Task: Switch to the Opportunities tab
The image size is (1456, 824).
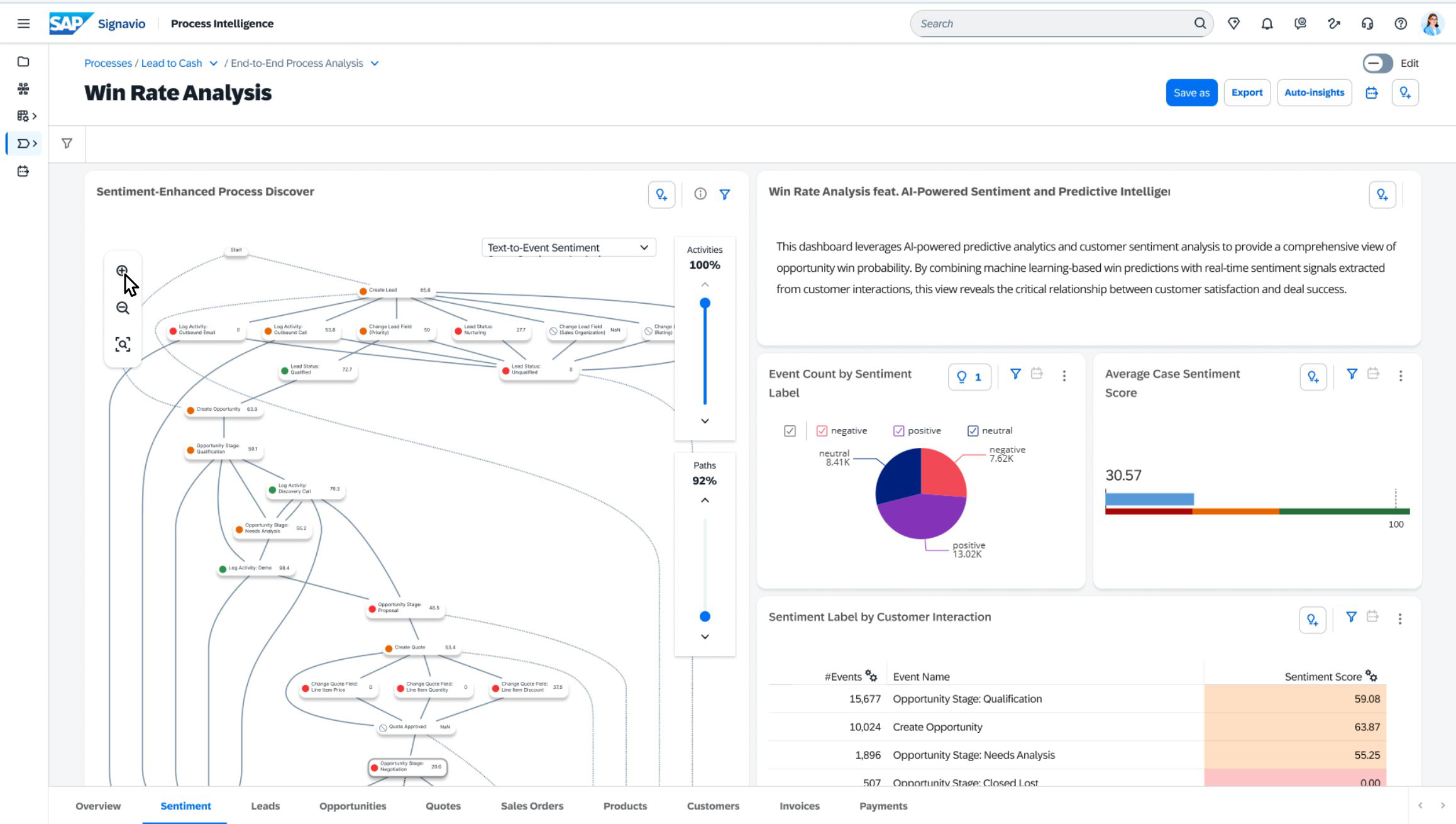Action: coord(352,806)
